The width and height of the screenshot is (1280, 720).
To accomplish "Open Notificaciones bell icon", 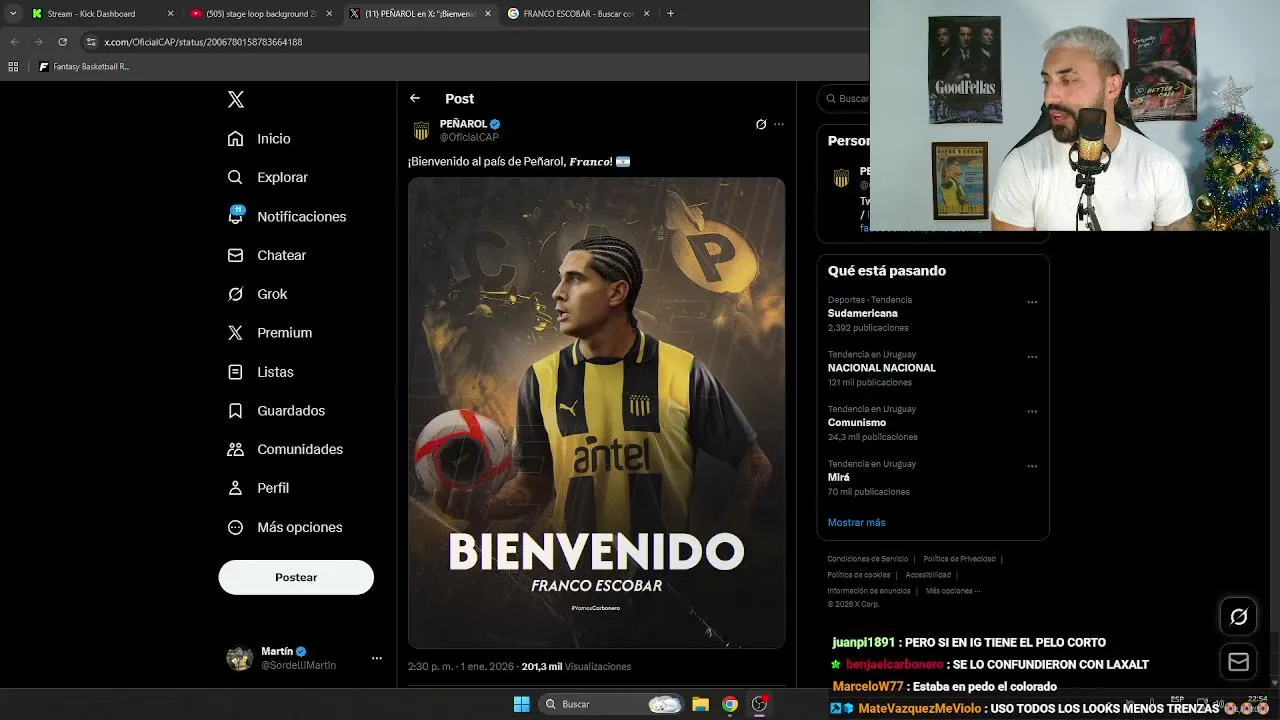I will pos(235,216).
